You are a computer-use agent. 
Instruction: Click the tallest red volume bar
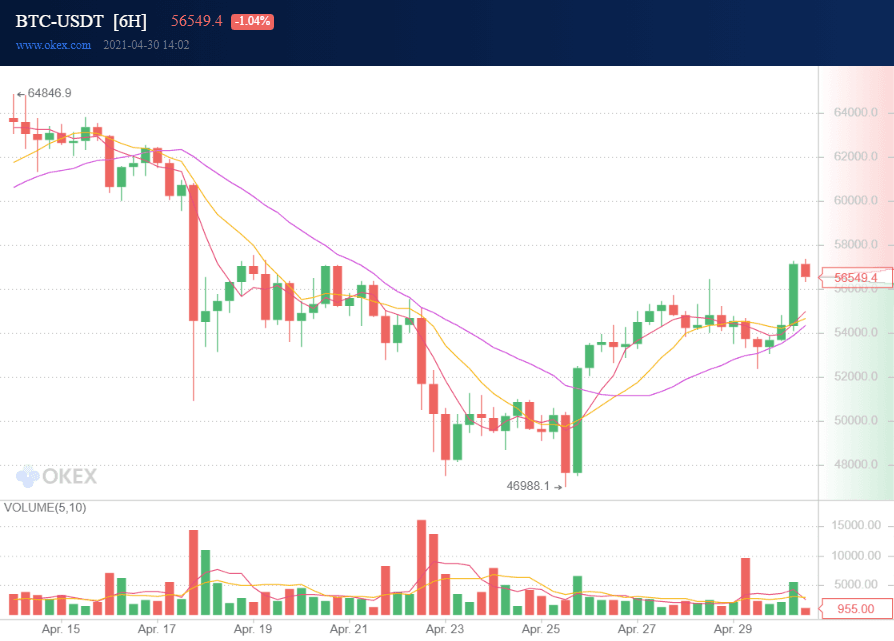422,567
